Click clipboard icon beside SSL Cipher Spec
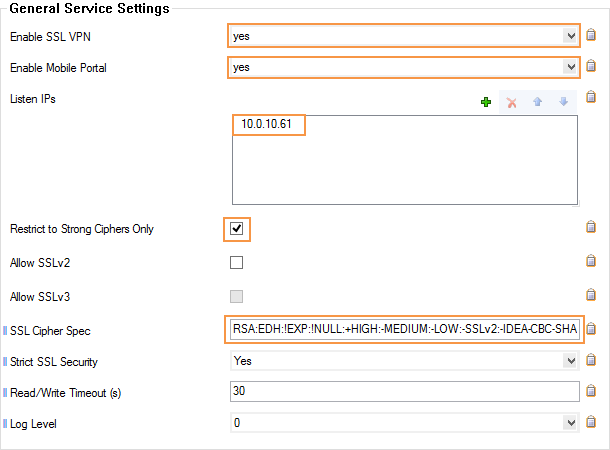The image size is (610, 450). pyautogui.click(x=591, y=329)
